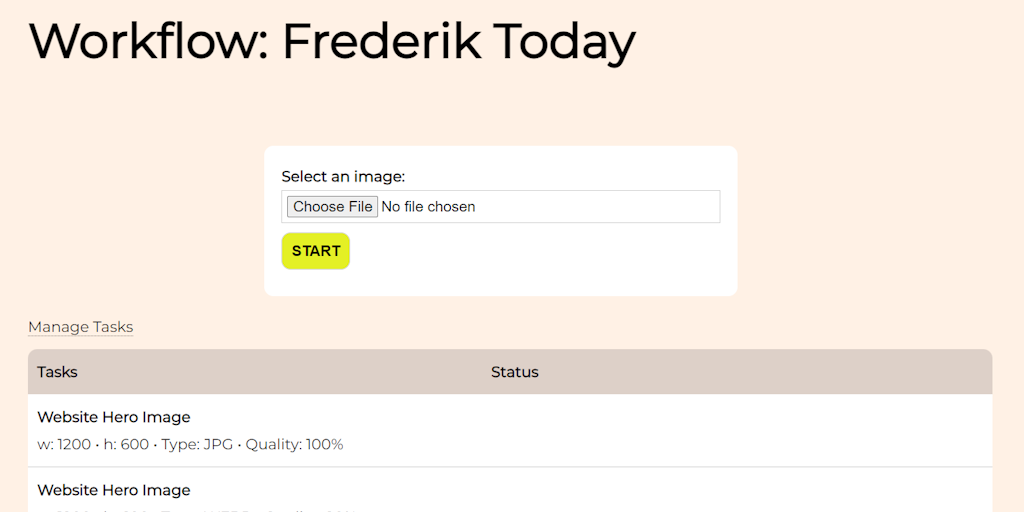The height and width of the screenshot is (512, 1024).
Task: Click the 'No file chosen' text
Action: coord(428,207)
